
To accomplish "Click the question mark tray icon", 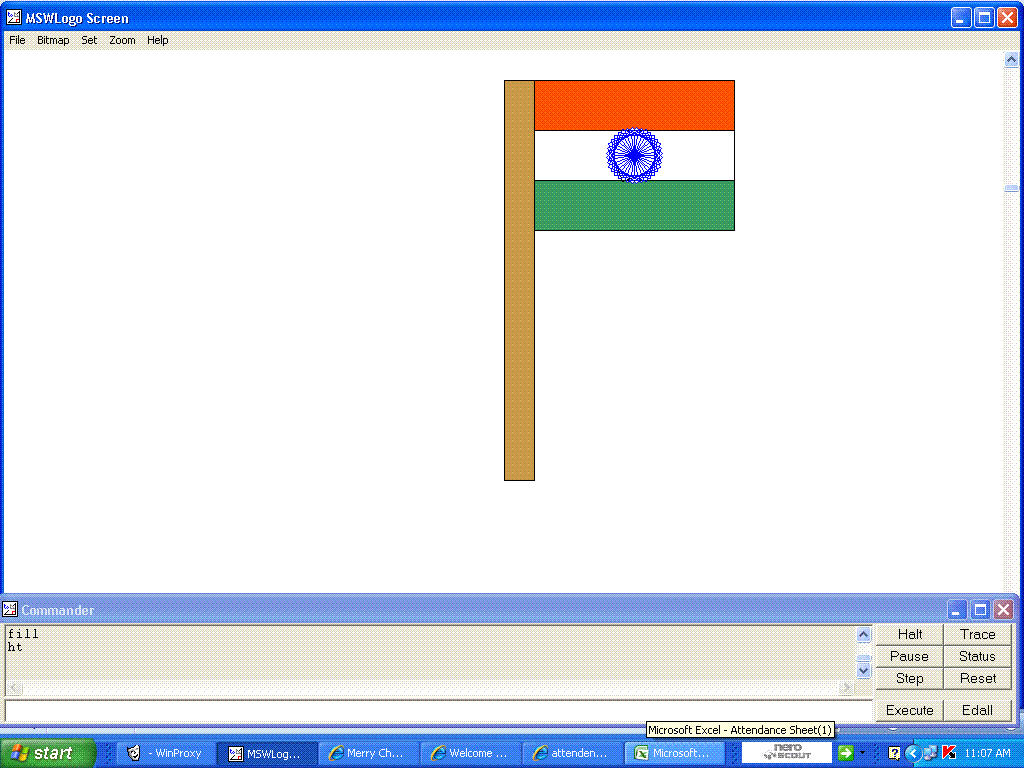I will [x=895, y=753].
